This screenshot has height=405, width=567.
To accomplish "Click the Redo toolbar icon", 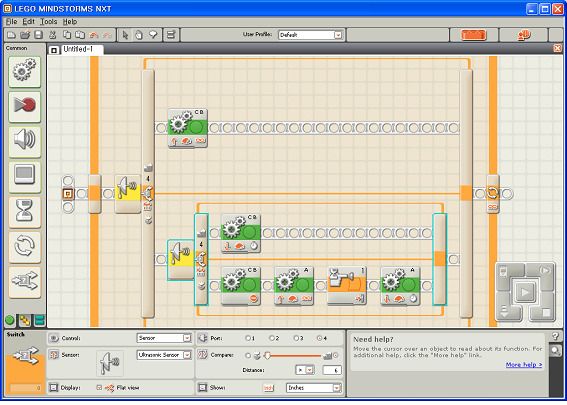I will tap(107, 35).
